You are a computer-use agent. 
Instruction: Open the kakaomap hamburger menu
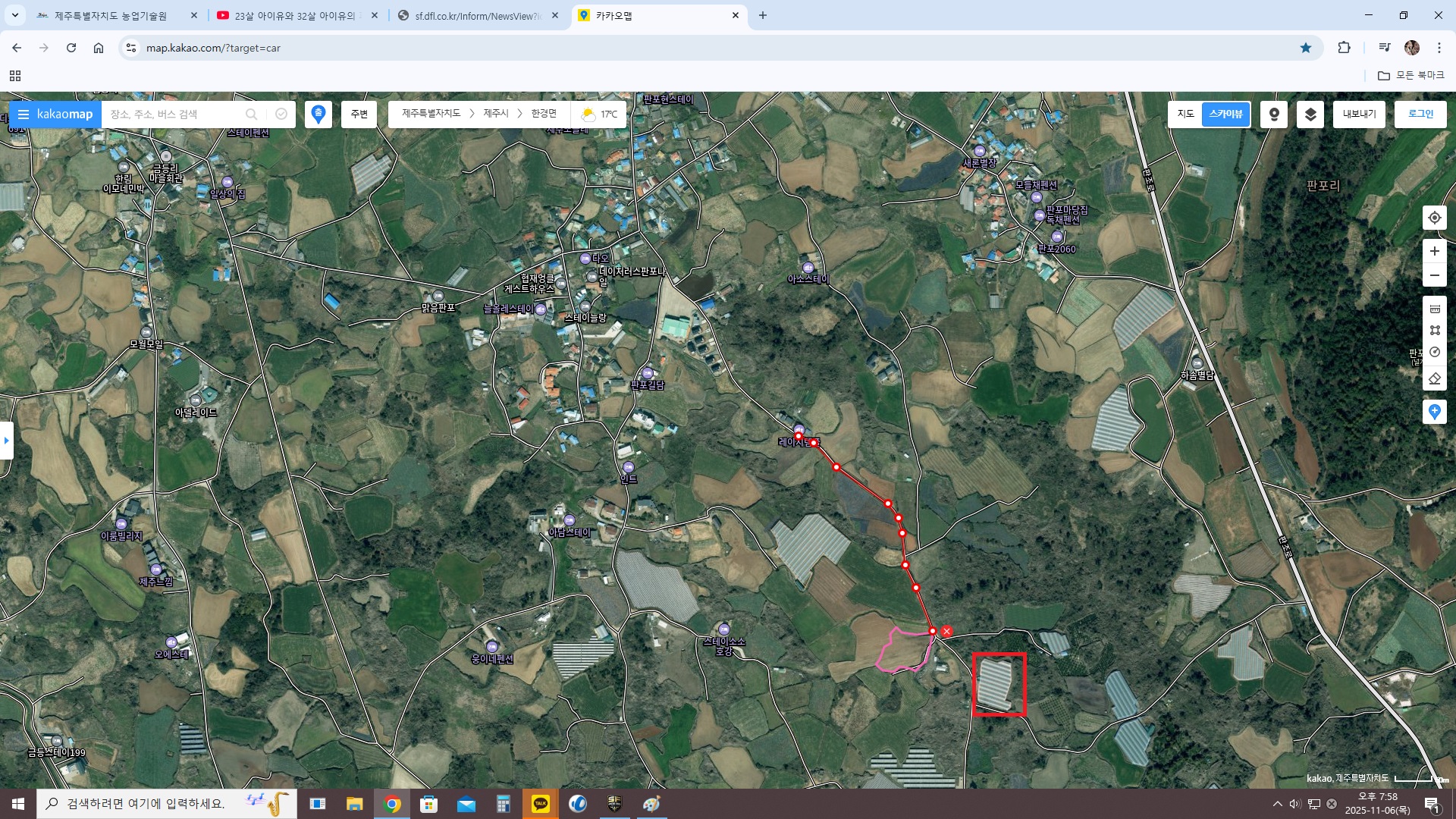point(24,114)
